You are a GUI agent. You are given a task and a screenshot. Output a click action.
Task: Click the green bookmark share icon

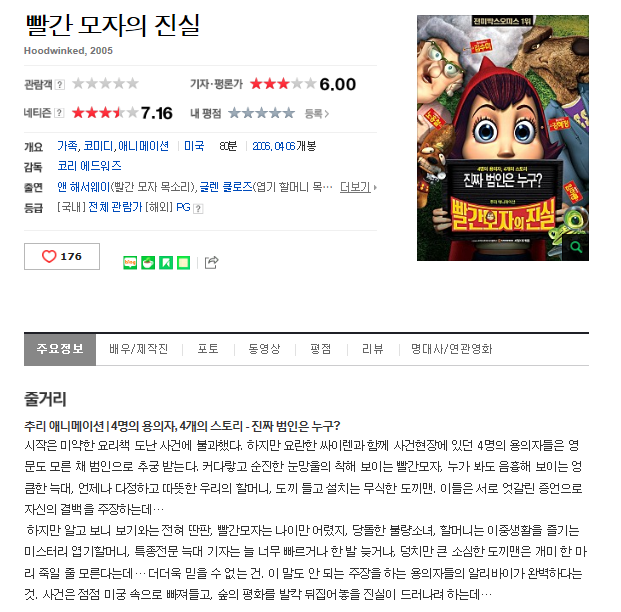[166, 263]
